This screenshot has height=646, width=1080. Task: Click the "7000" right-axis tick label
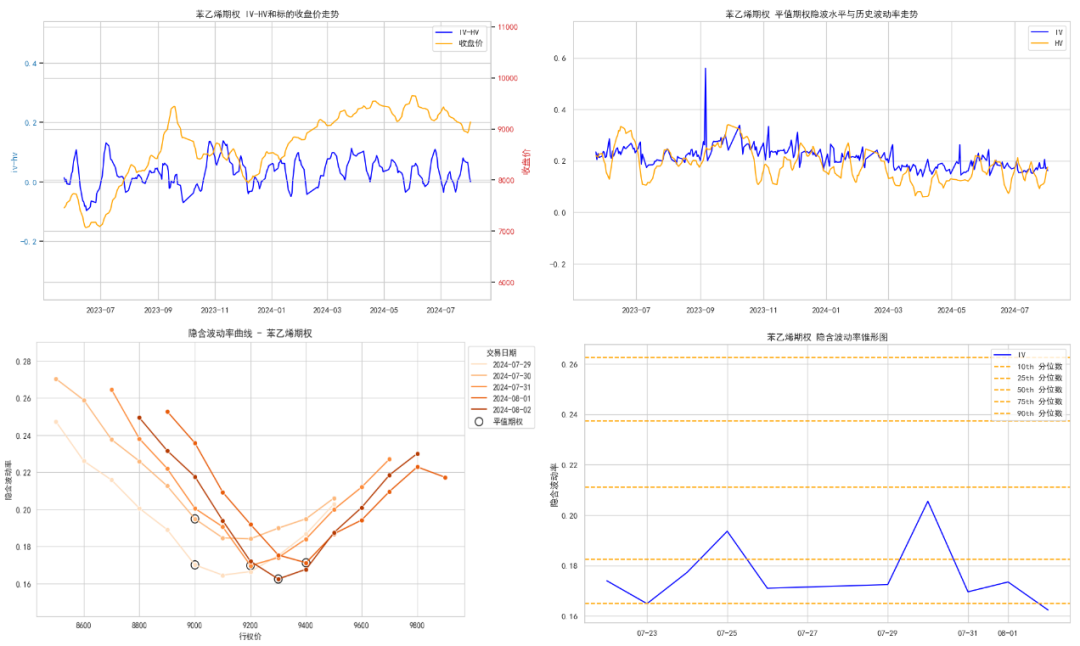pyautogui.click(x=506, y=232)
